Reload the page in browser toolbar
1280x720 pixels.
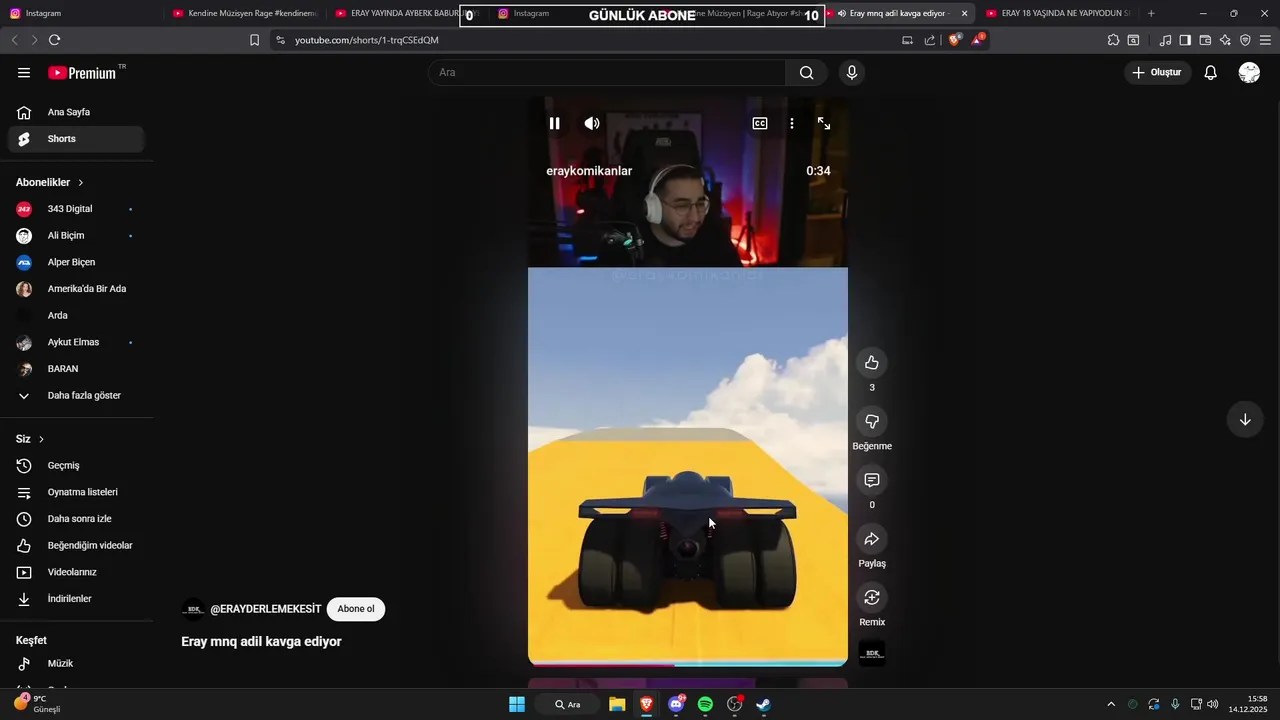click(x=54, y=40)
